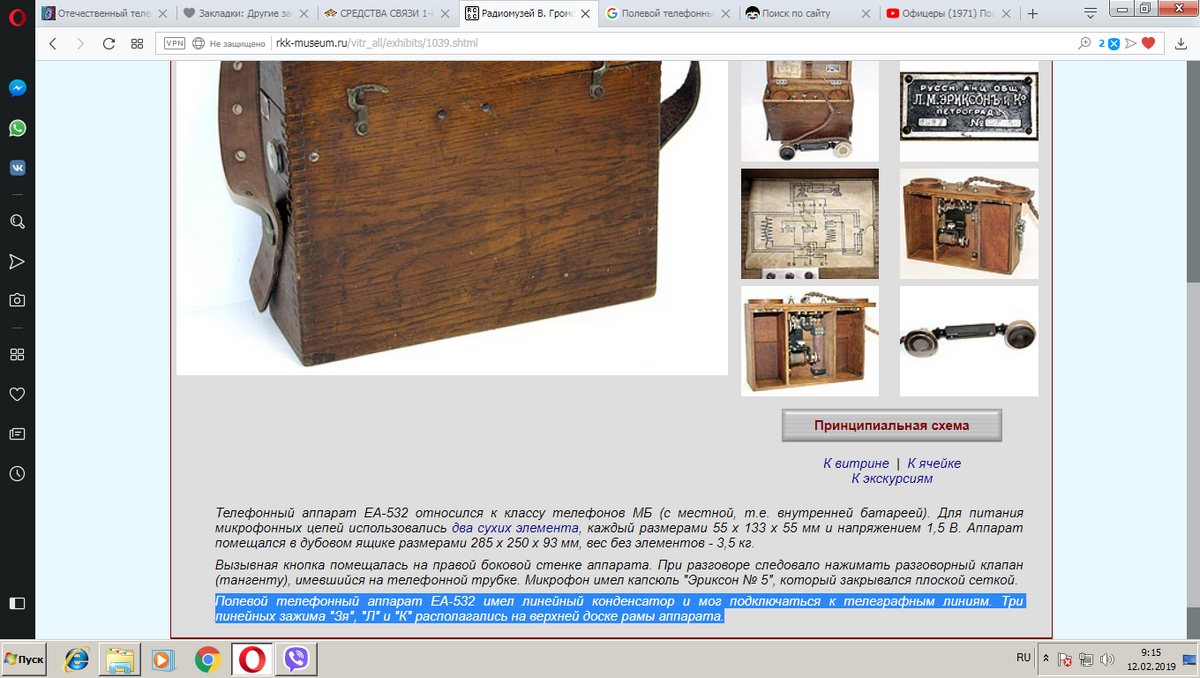The height and width of the screenshot is (678, 1200).
Task: Open Speed Dial grid icon in sidebar
Action: point(17,354)
